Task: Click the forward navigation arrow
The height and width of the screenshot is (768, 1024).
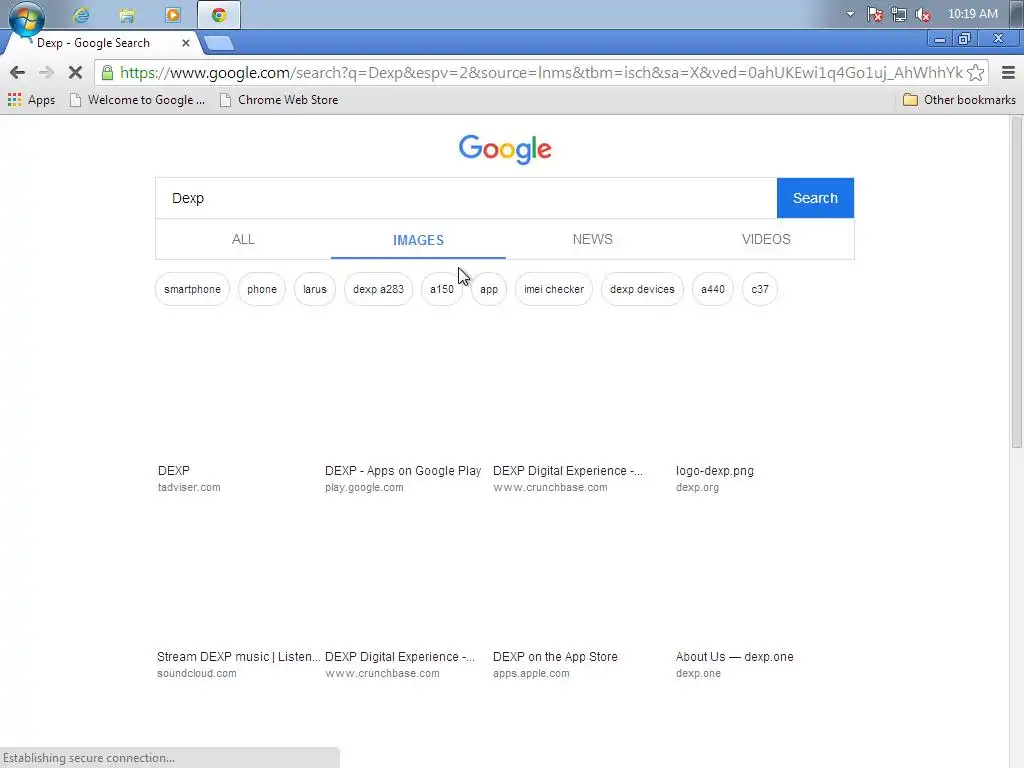Action: pos(46,72)
